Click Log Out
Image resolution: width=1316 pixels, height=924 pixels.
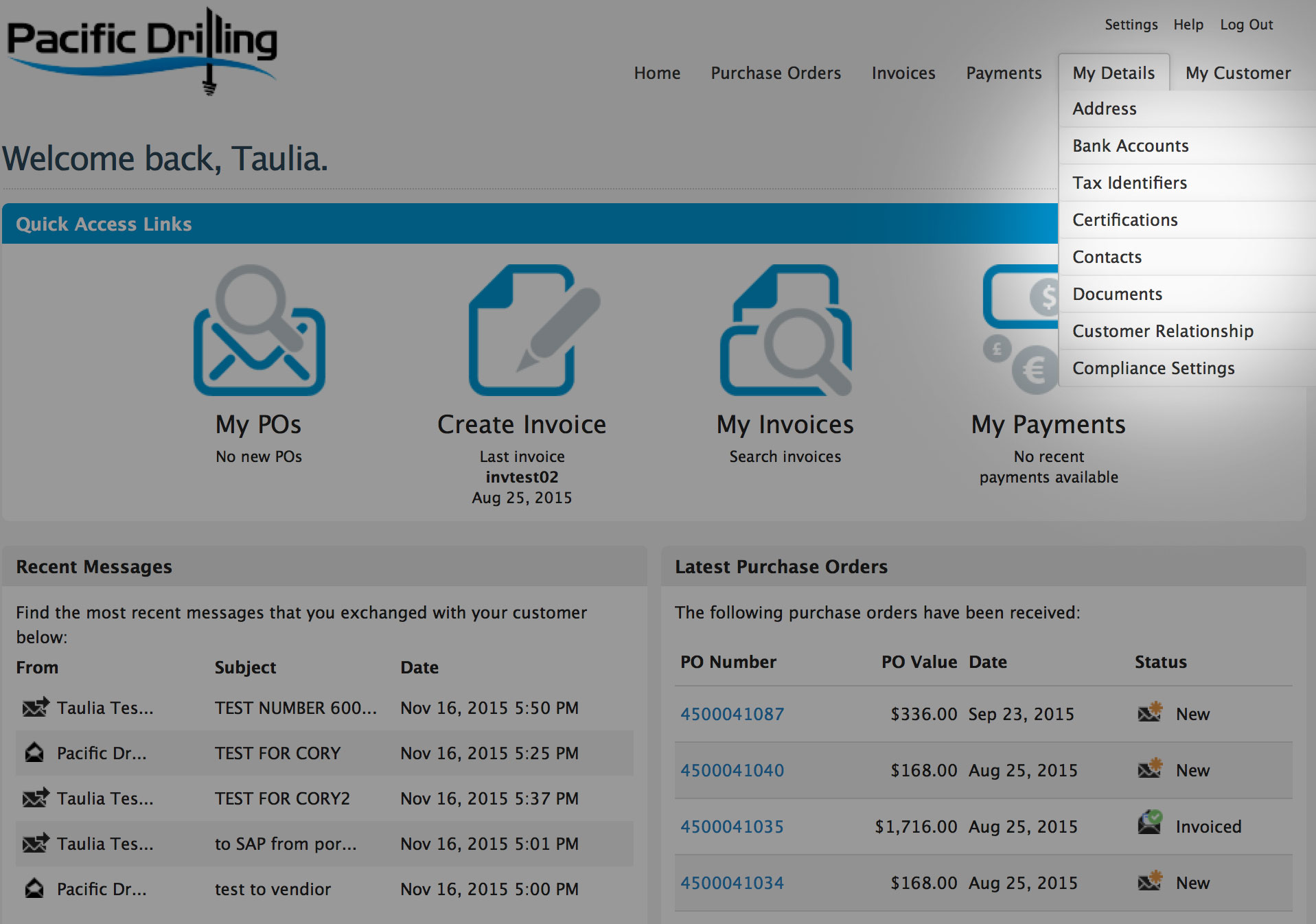pos(1246,25)
